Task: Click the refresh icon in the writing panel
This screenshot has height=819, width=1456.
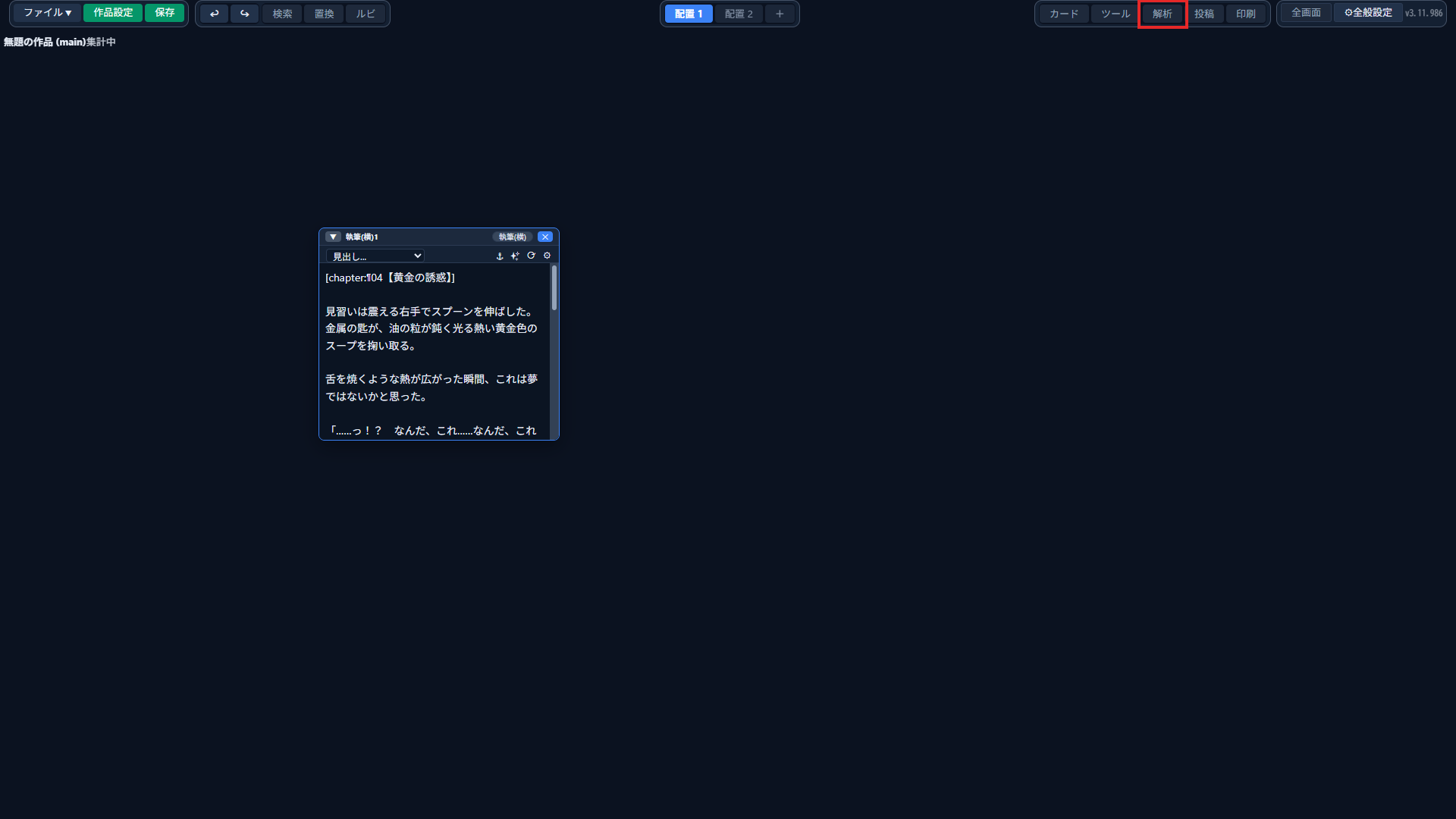Action: (531, 256)
